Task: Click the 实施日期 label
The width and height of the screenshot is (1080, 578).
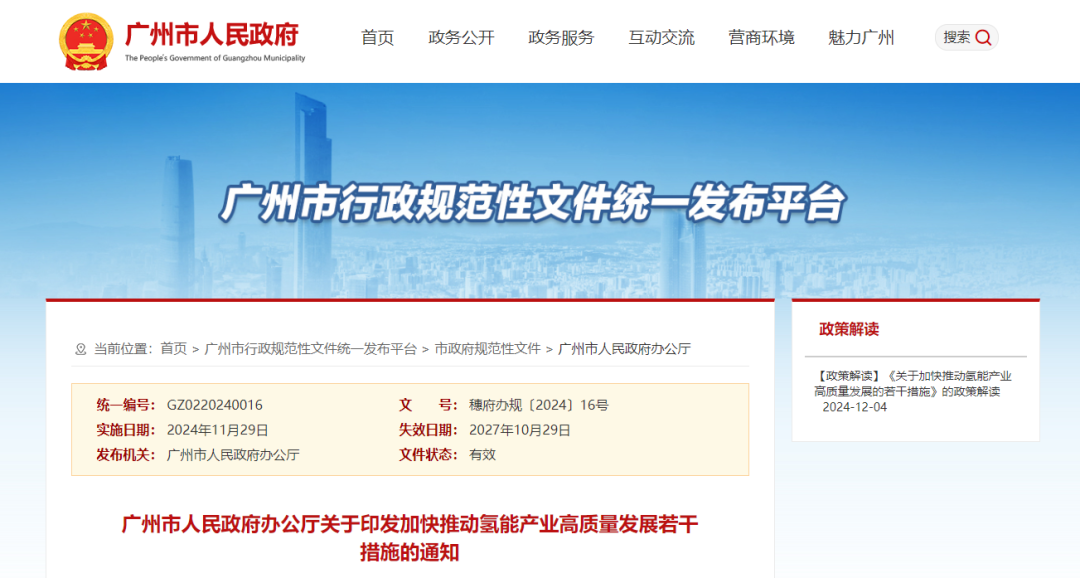Action: 126,430
